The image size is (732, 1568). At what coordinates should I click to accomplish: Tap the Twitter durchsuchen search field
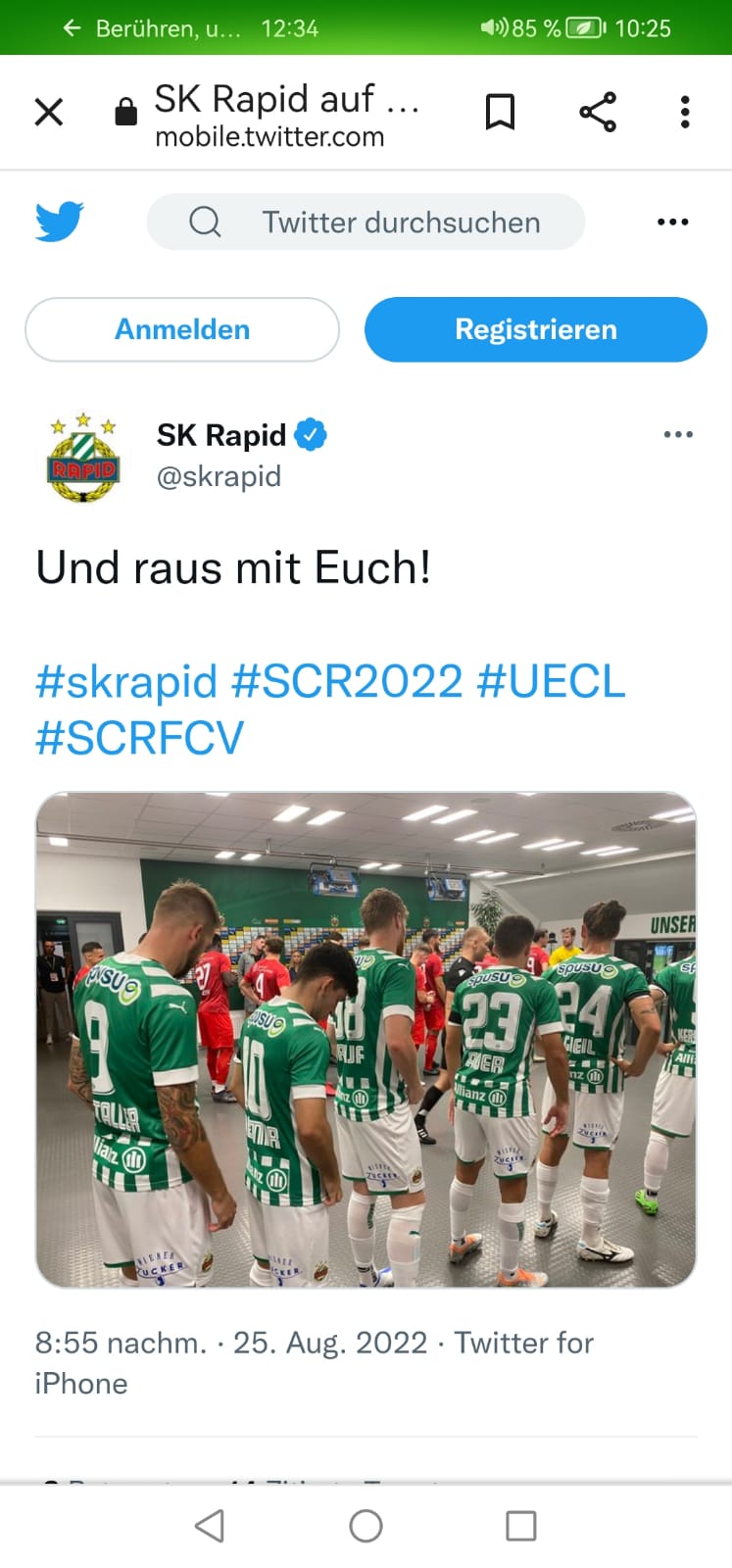click(x=366, y=222)
